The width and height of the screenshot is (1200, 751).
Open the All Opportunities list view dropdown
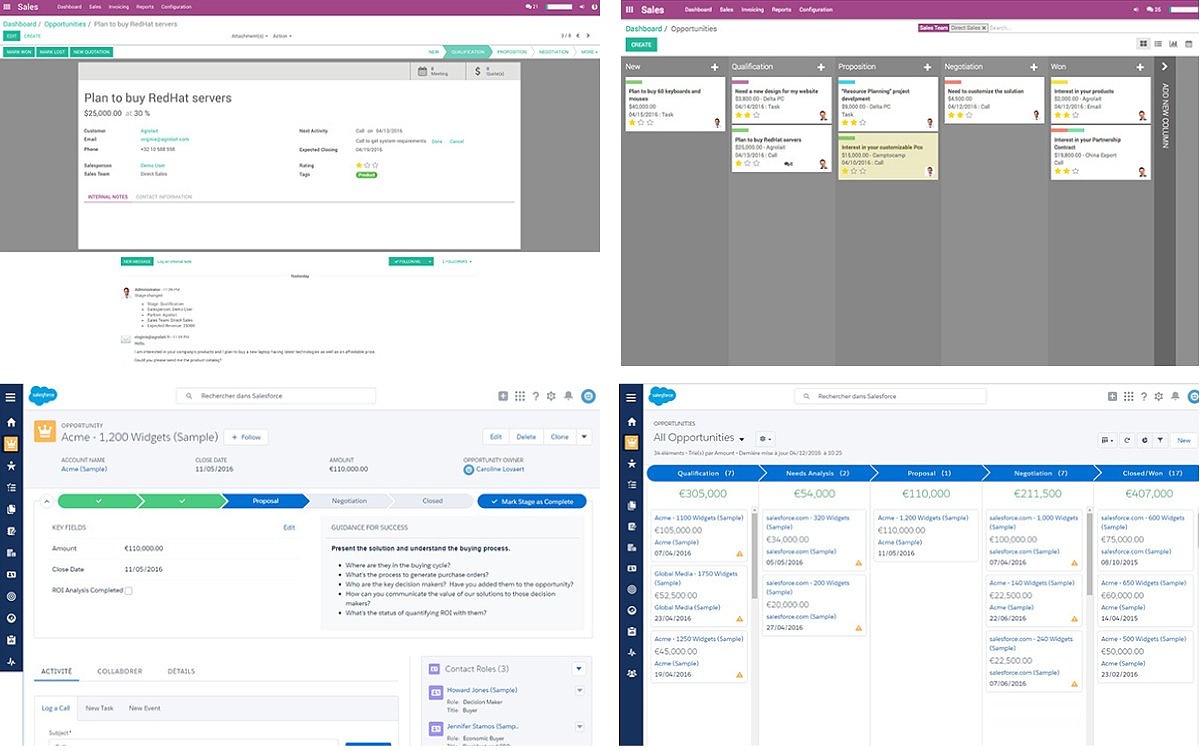tap(742, 439)
